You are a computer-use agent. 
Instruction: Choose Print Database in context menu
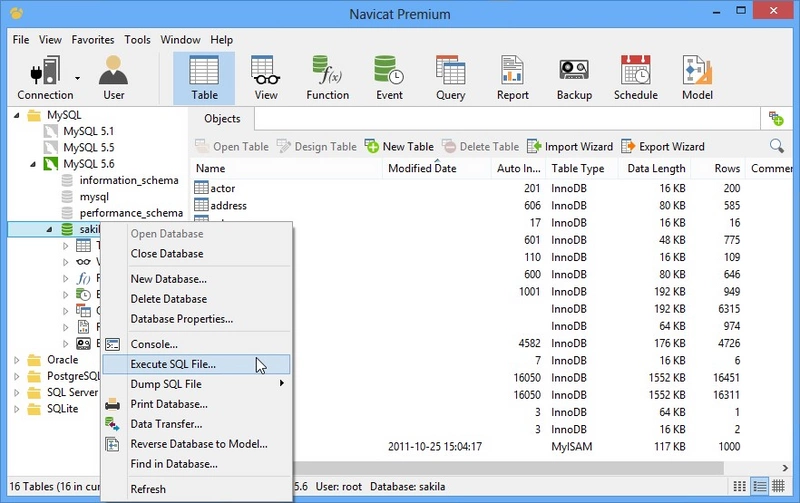point(196,404)
